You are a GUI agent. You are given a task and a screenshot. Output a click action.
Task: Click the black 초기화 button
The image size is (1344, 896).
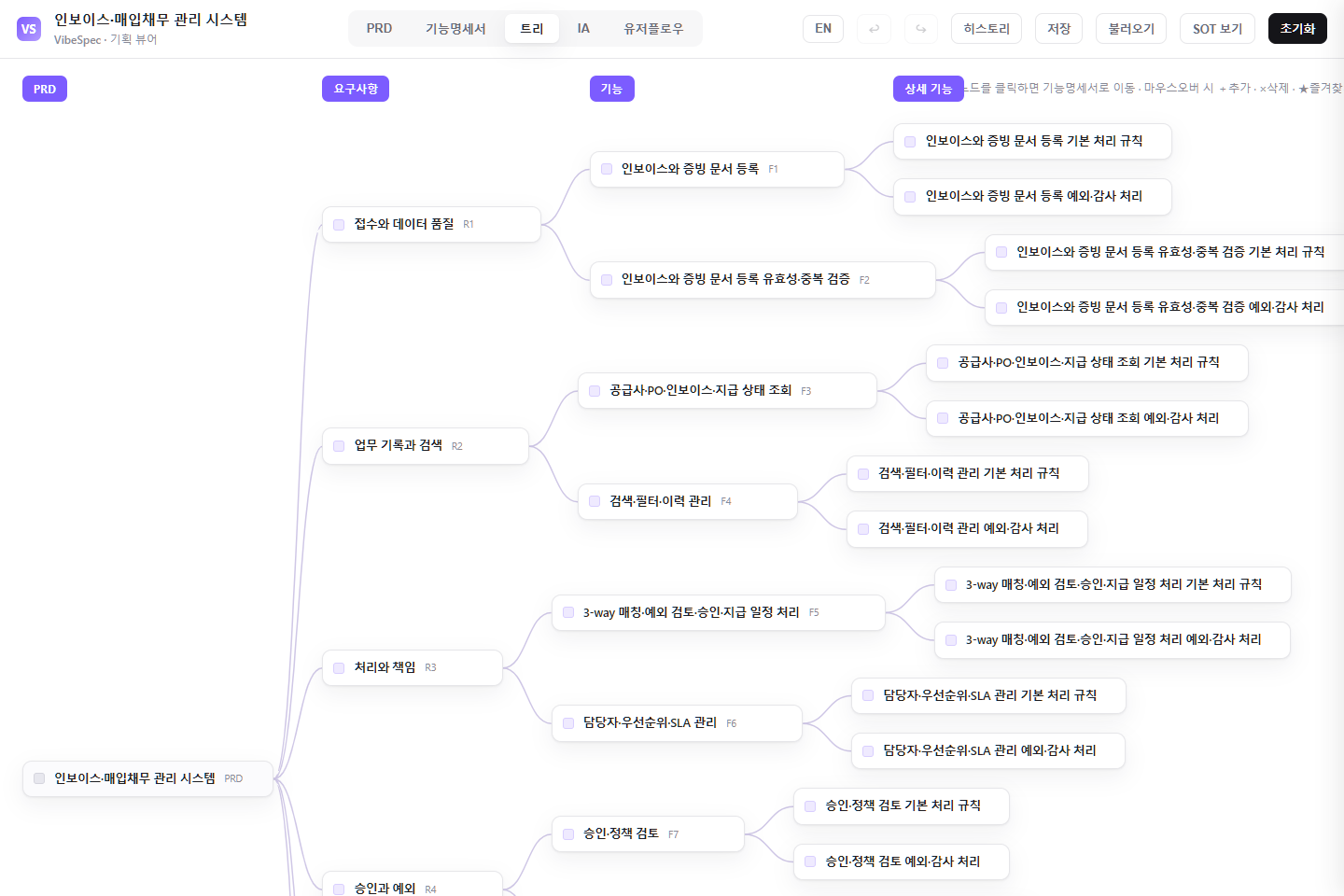[x=1297, y=29]
